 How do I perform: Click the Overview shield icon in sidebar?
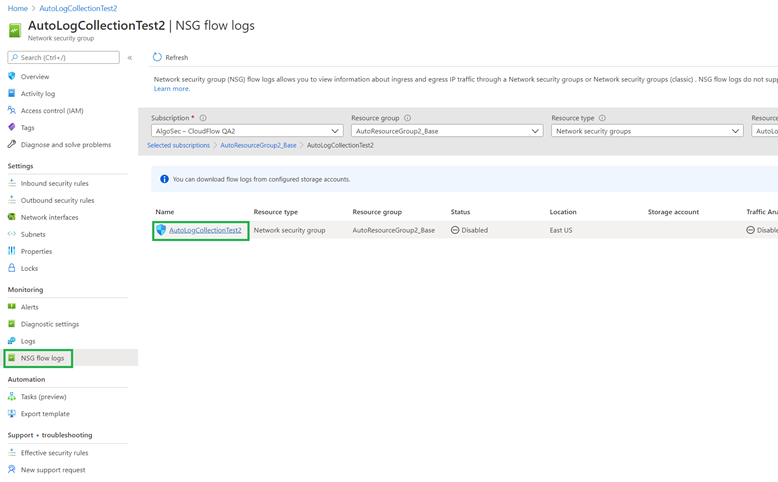tap(12, 76)
